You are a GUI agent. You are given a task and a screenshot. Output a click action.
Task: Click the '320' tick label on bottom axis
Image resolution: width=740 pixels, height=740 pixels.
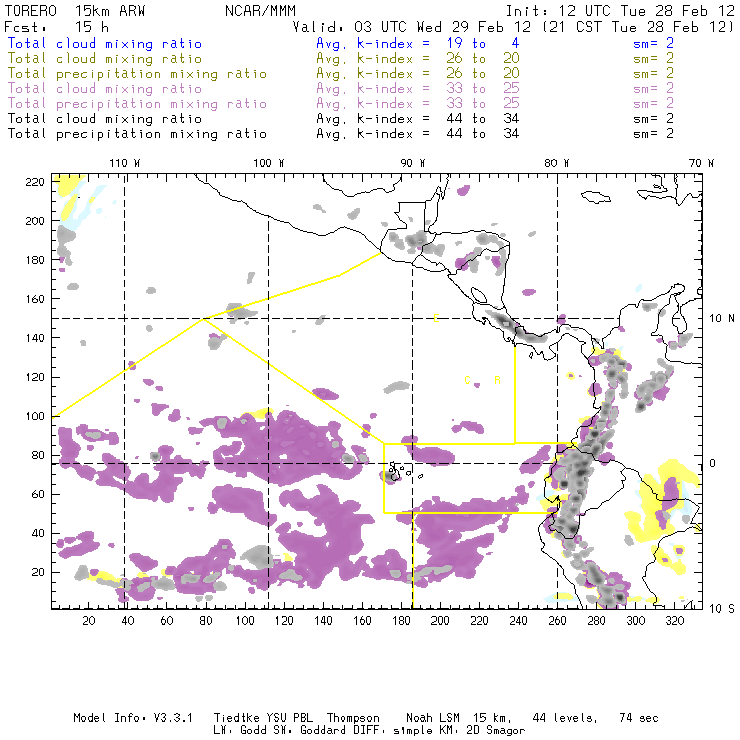pos(674,621)
